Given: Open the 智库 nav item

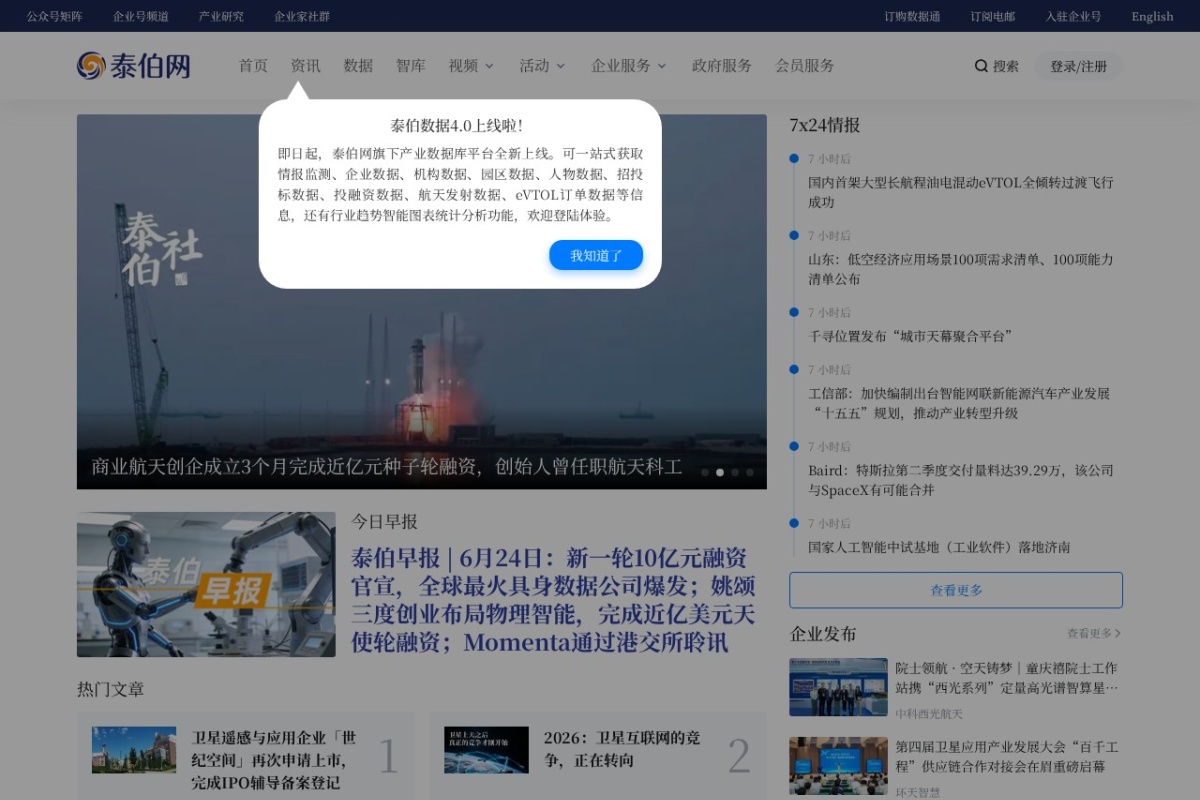Looking at the screenshot, I should (410, 66).
